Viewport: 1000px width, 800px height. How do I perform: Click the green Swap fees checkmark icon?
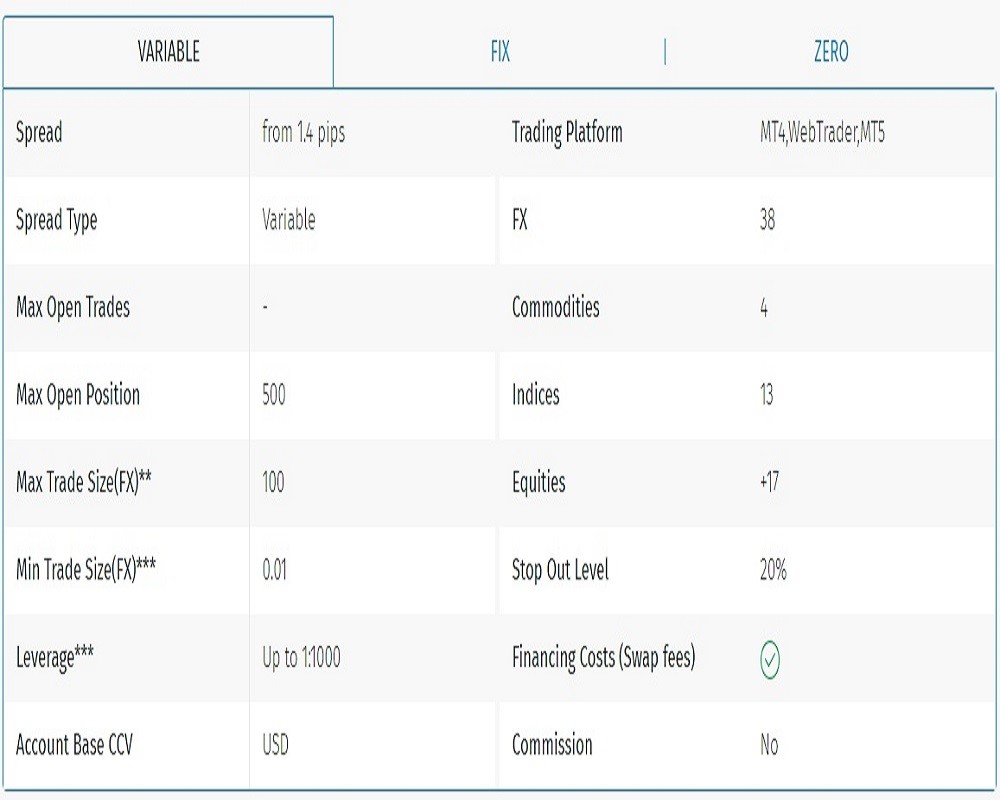[770, 659]
